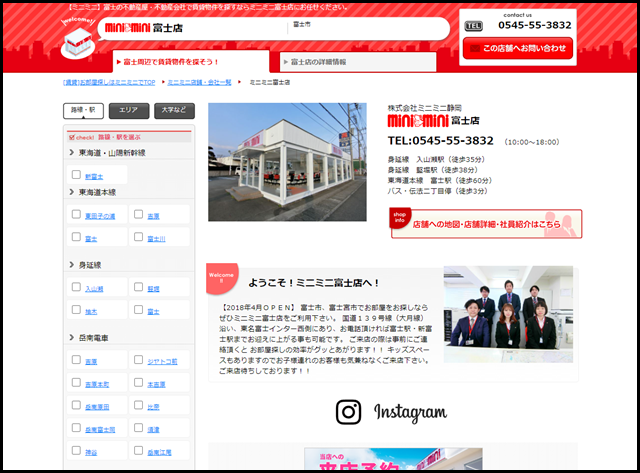Click the バス・伝法二丁目停 access line
This screenshot has width=640, height=473.
(x=437, y=191)
